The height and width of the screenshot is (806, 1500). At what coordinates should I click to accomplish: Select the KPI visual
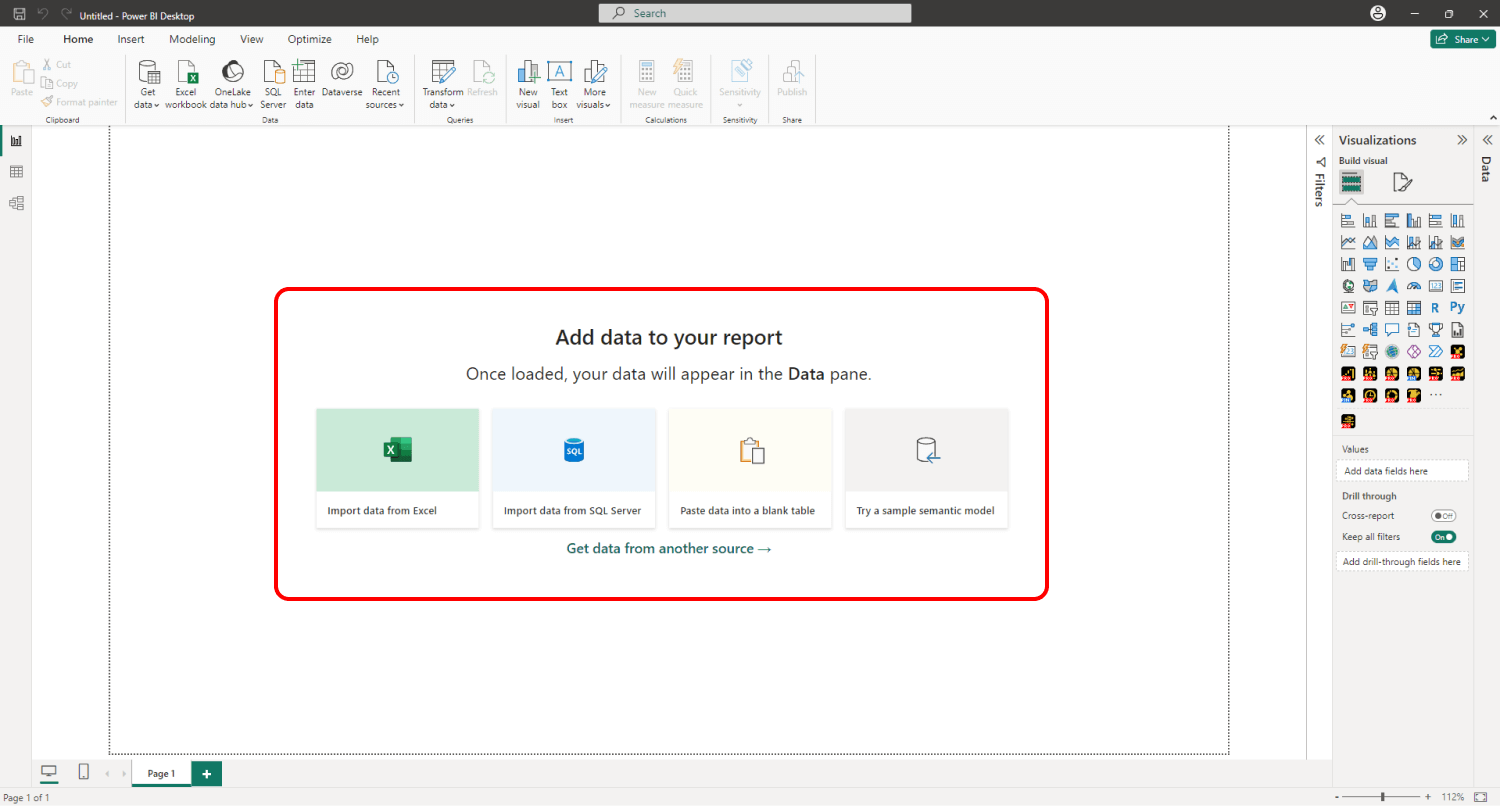[1348, 308]
